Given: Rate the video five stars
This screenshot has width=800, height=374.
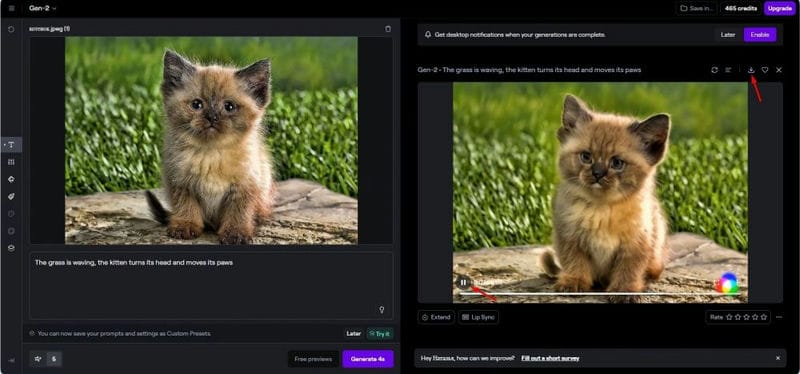Looking at the screenshot, I should (x=764, y=317).
